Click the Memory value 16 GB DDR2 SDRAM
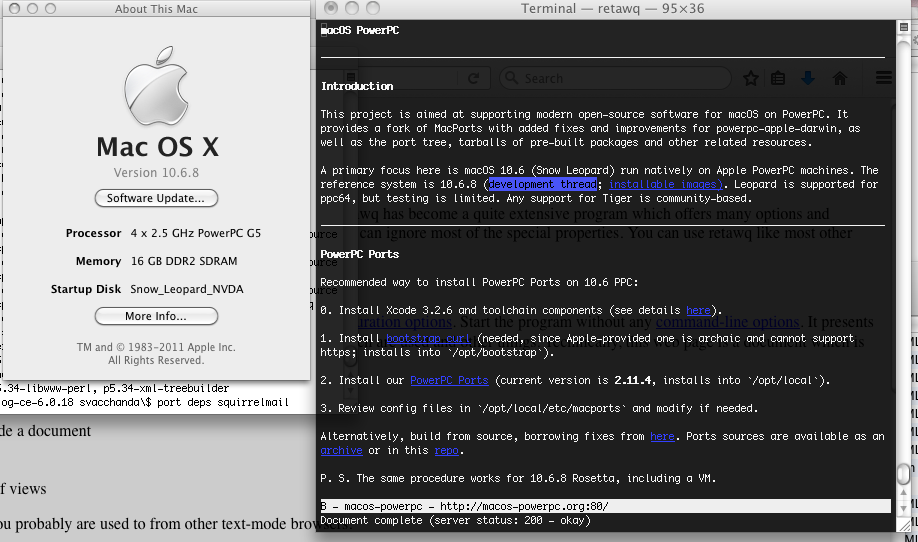 click(x=184, y=261)
